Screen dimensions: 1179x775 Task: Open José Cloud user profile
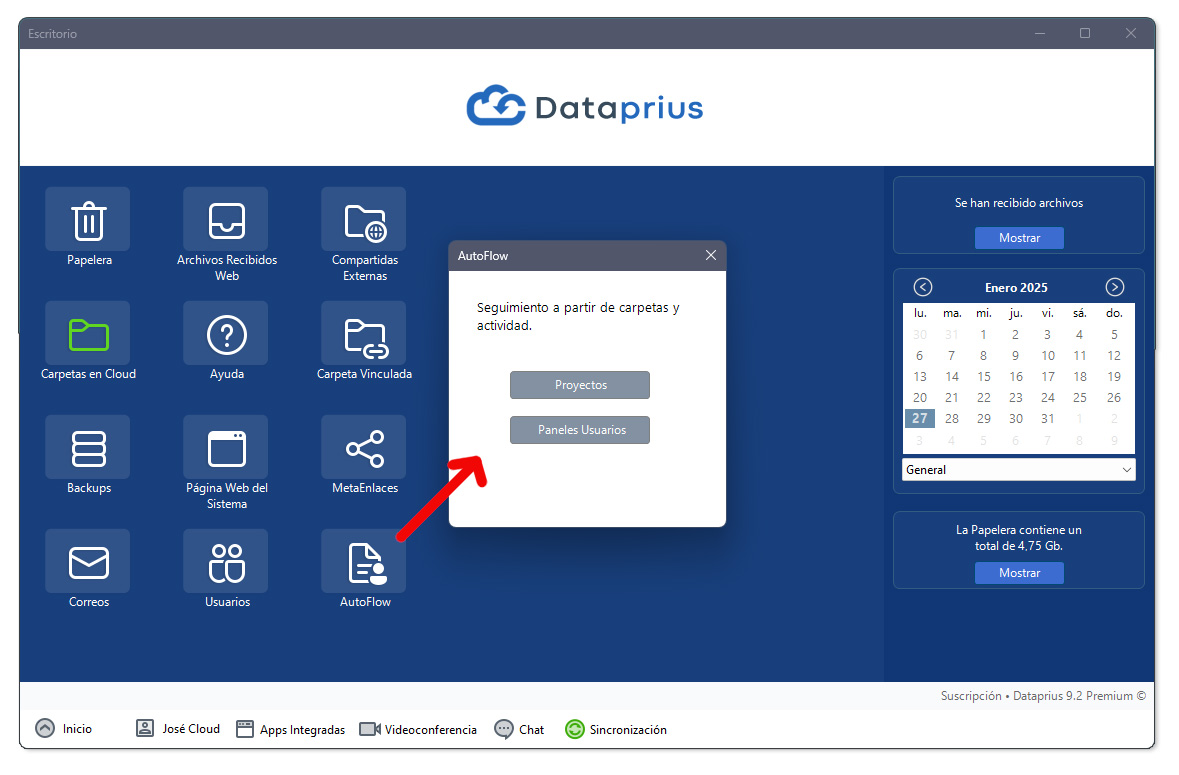tap(178, 728)
